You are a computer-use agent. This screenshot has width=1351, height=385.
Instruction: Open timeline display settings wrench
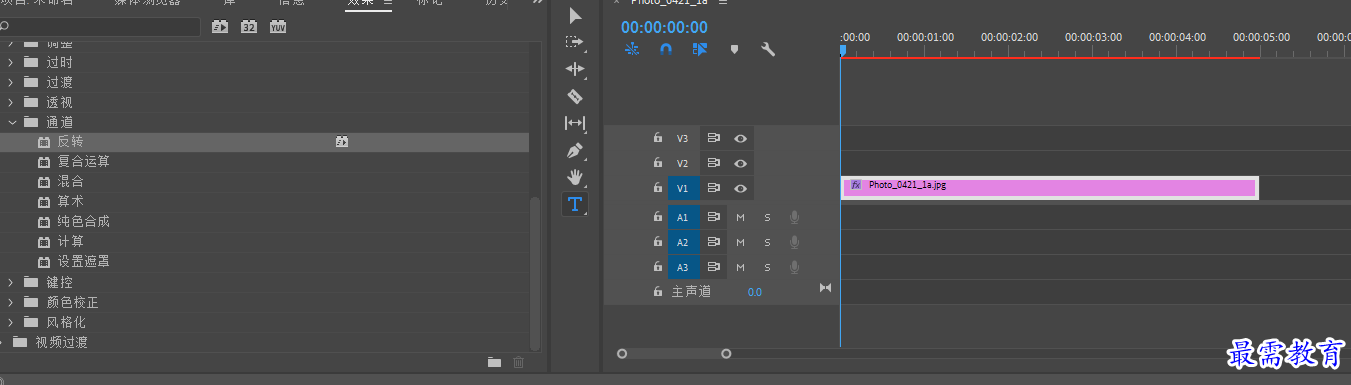tap(768, 48)
